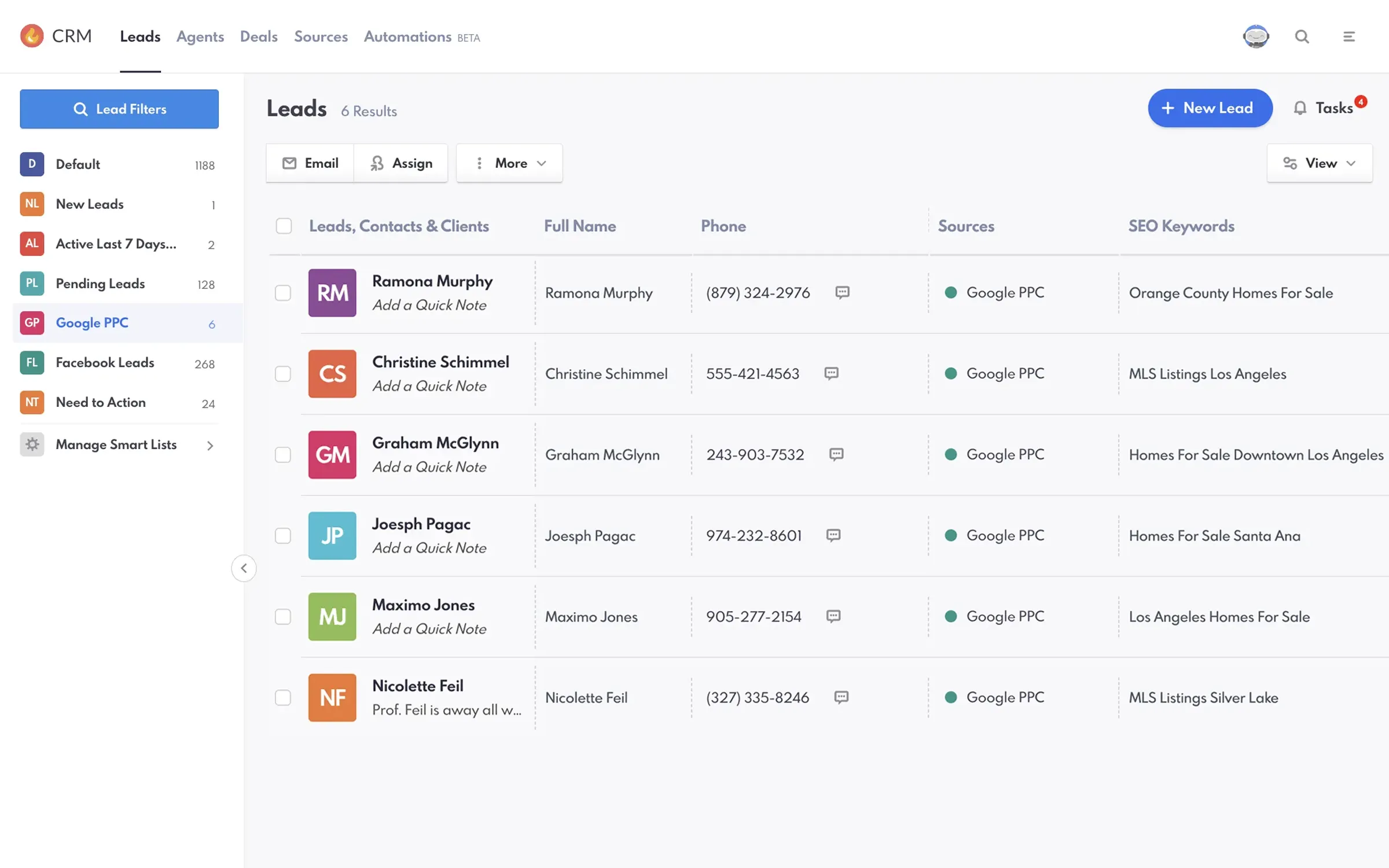Click the New Lead button
This screenshot has width=1389, height=868.
click(x=1210, y=108)
